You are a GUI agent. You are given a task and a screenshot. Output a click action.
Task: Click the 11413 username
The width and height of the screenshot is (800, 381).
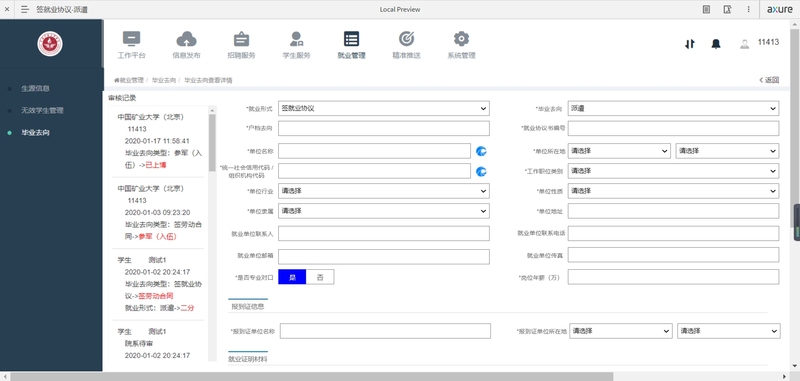pos(768,42)
